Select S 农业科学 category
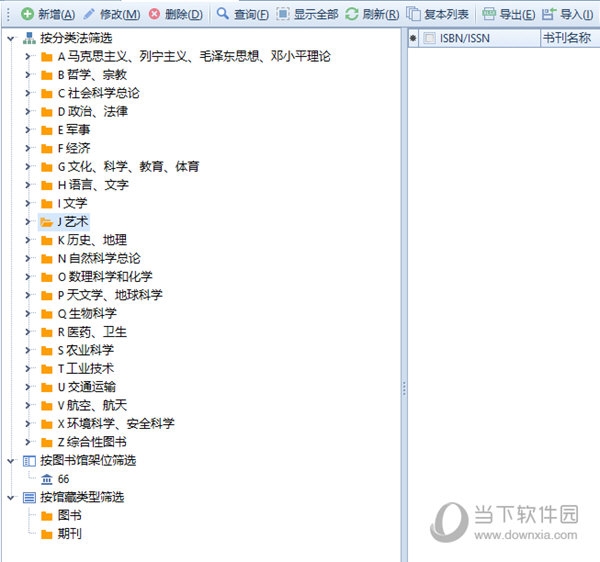This screenshot has width=600, height=562. pyautogui.click(x=86, y=350)
